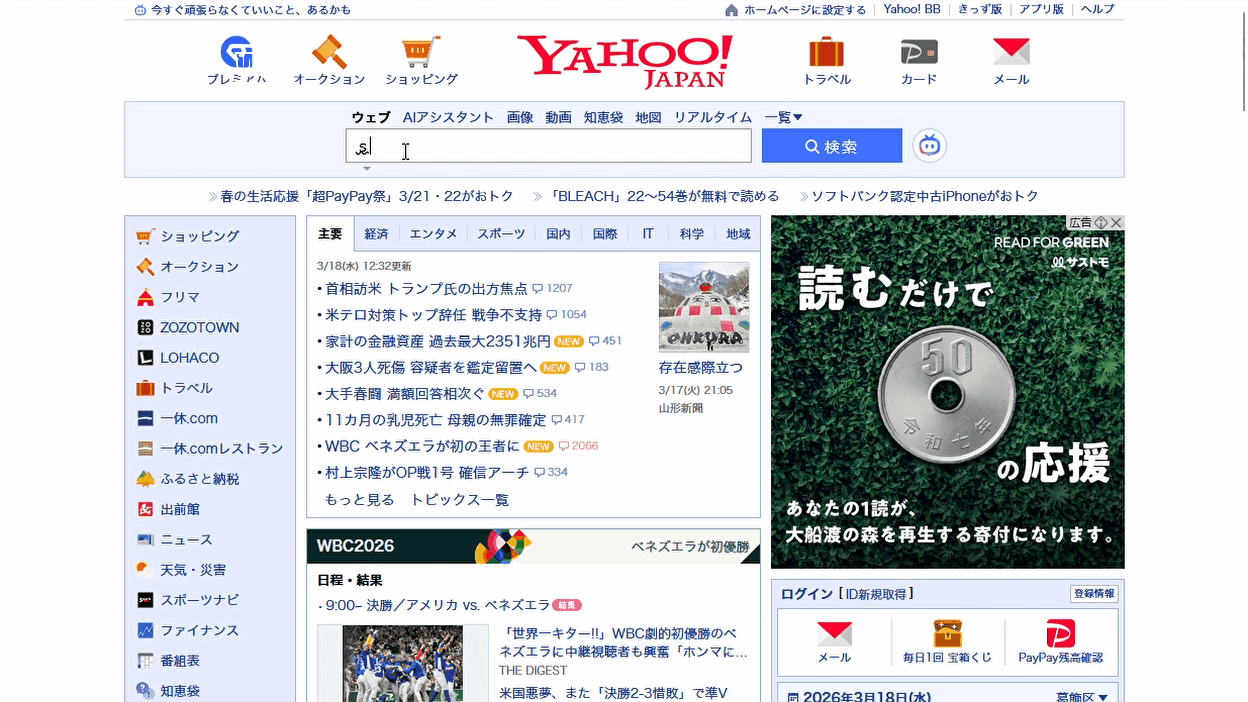Switch search to AIアシスタント

(x=448, y=117)
